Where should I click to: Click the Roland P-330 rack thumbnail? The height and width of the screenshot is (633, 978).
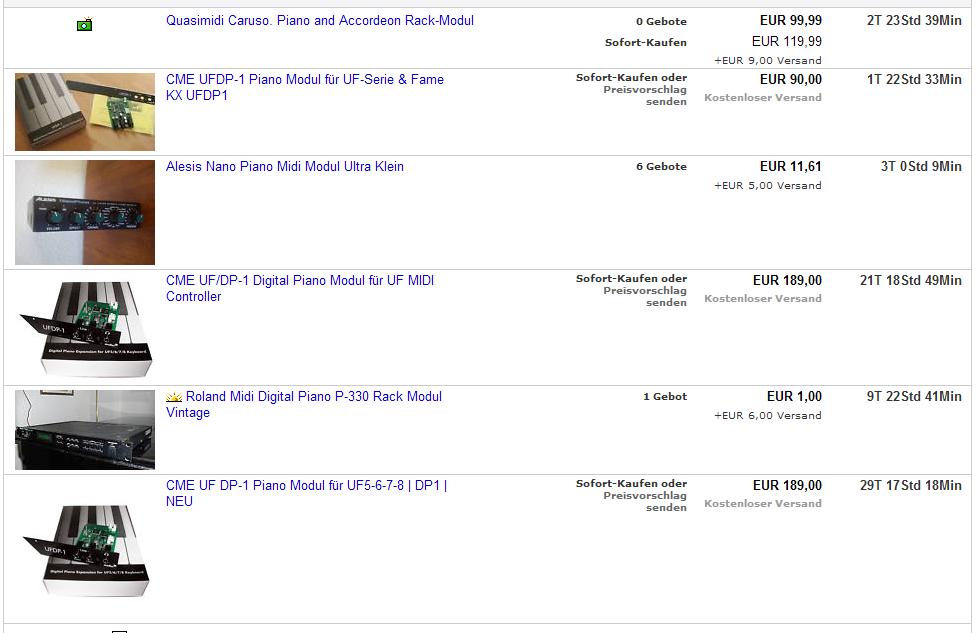tap(85, 430)
